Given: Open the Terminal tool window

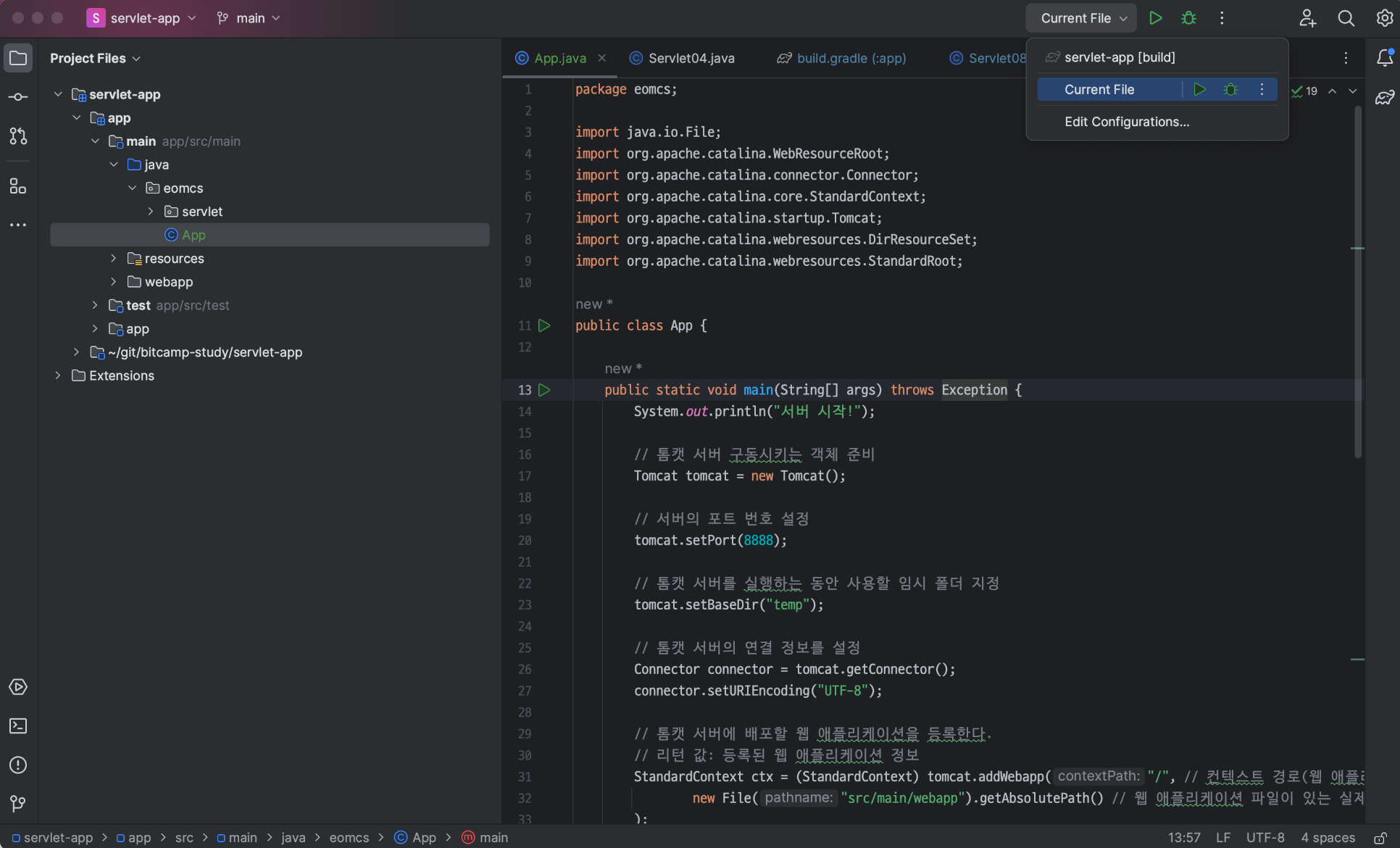Looking at the screenshot, I should (x=18, y=726).
